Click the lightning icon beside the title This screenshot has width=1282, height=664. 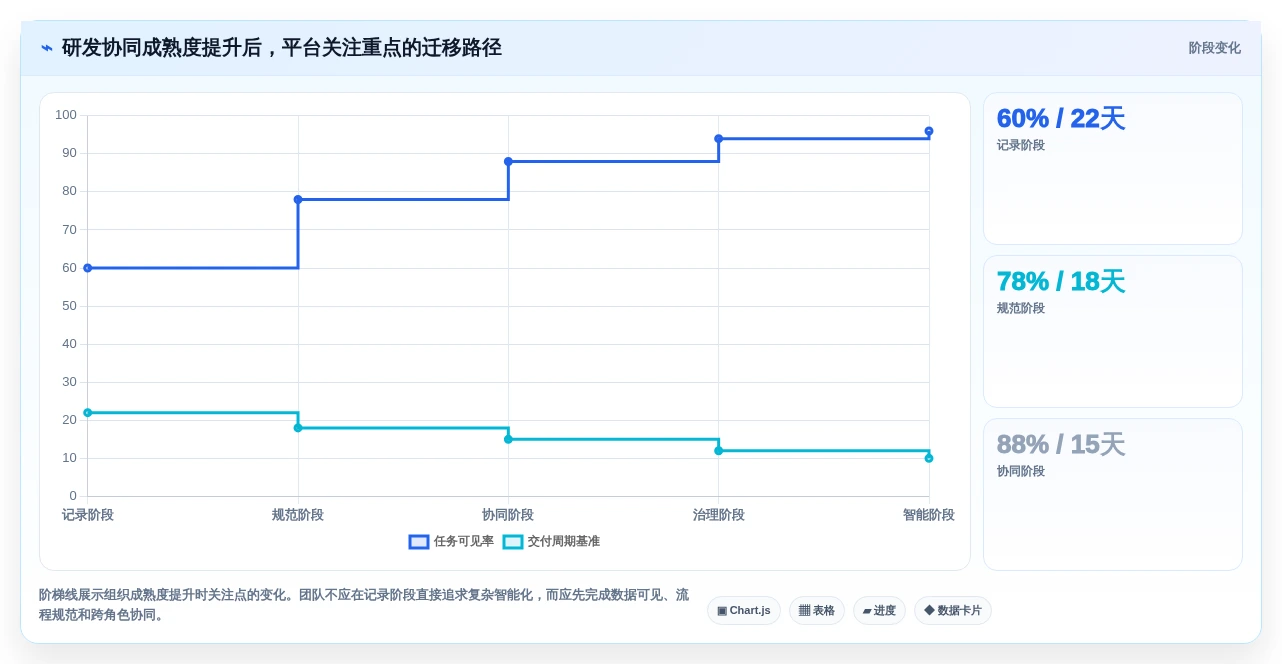(x=47, y=48)
